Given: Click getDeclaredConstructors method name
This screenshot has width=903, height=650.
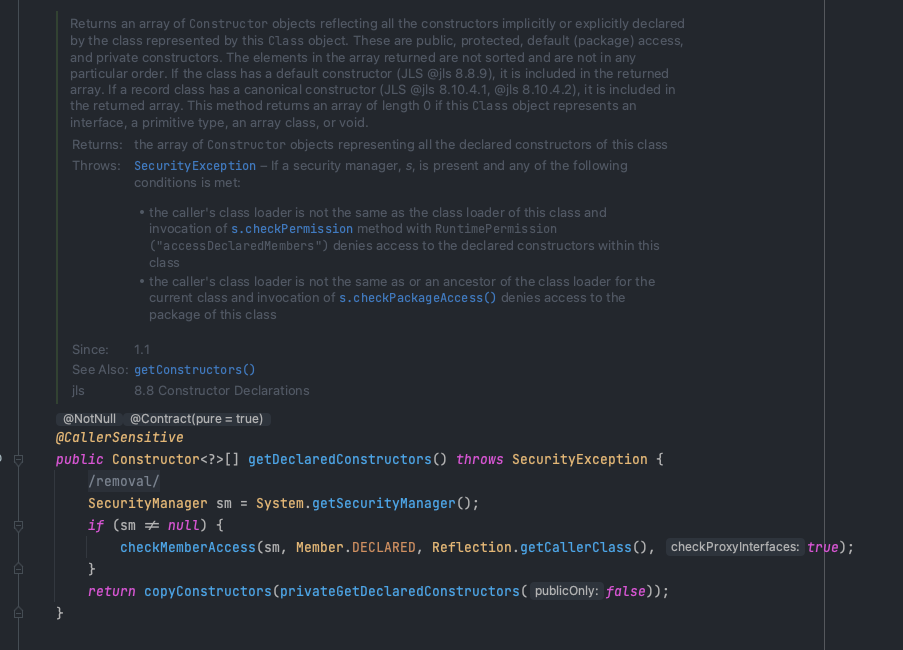Looking at the screenshot, I should [340, 459].
